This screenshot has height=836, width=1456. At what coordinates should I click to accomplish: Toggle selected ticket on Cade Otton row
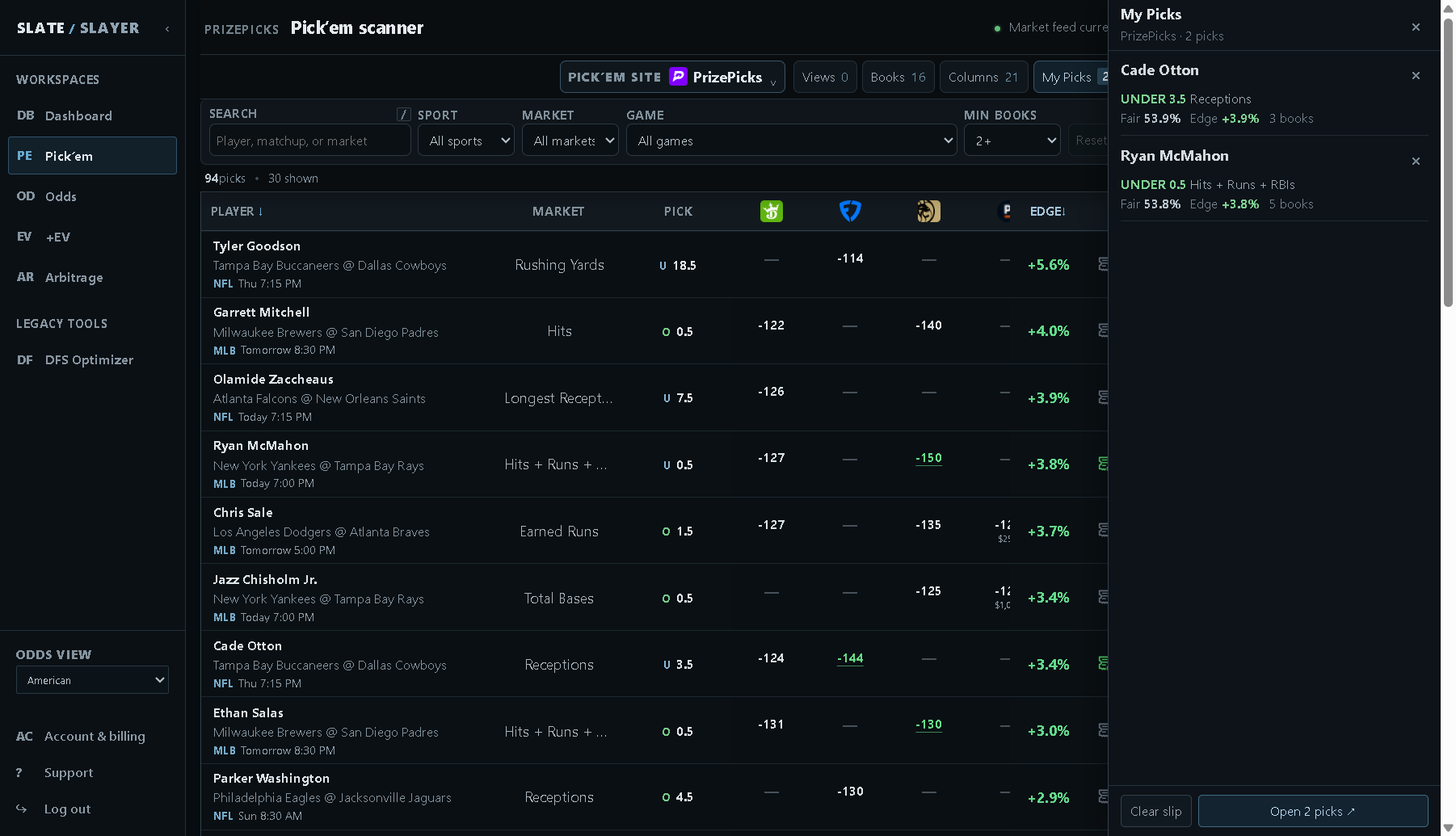pos(1103,663)
